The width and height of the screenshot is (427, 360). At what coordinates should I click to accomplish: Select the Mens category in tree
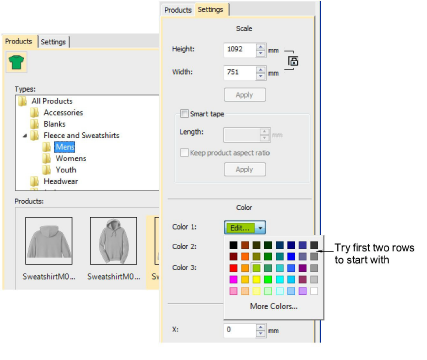pyautogui.click(x=65, y=147)
